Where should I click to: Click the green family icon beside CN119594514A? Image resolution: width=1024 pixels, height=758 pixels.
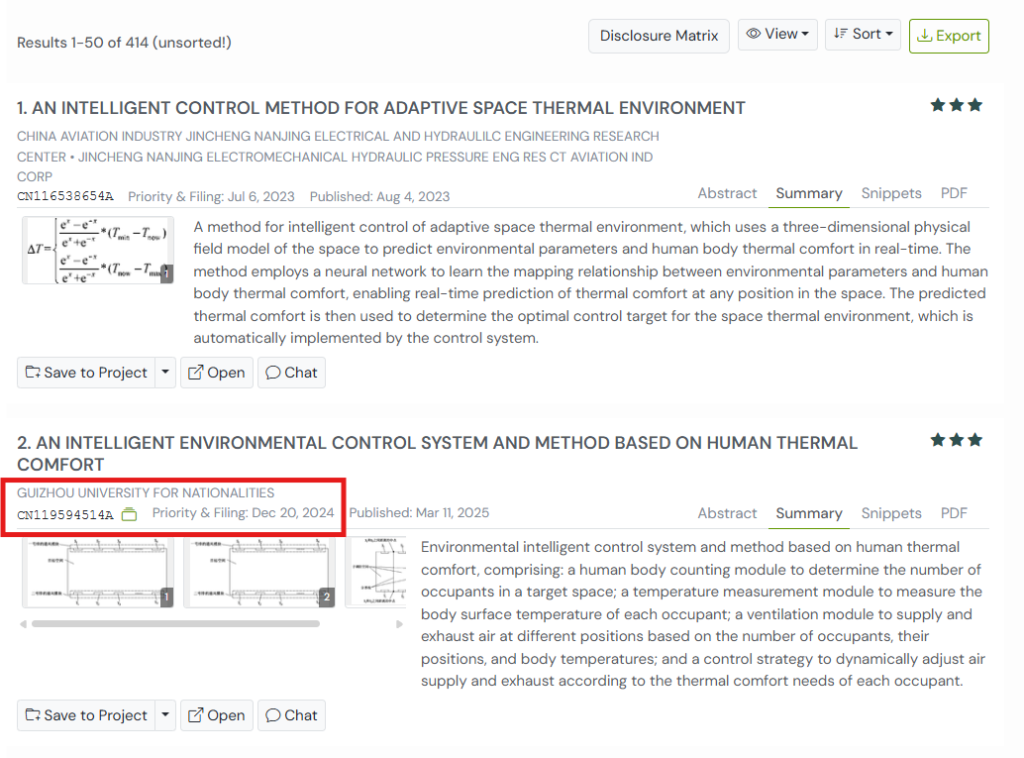pyautogui.click(x=128, y=515)
